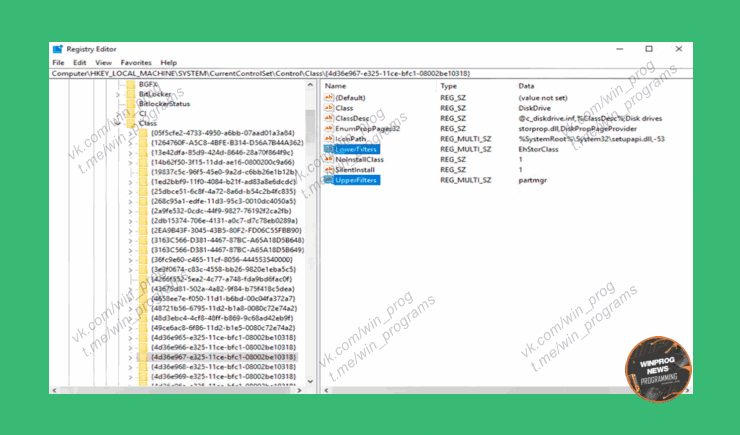
Task: Select the CI key in tree
Action: coord(143,114)
